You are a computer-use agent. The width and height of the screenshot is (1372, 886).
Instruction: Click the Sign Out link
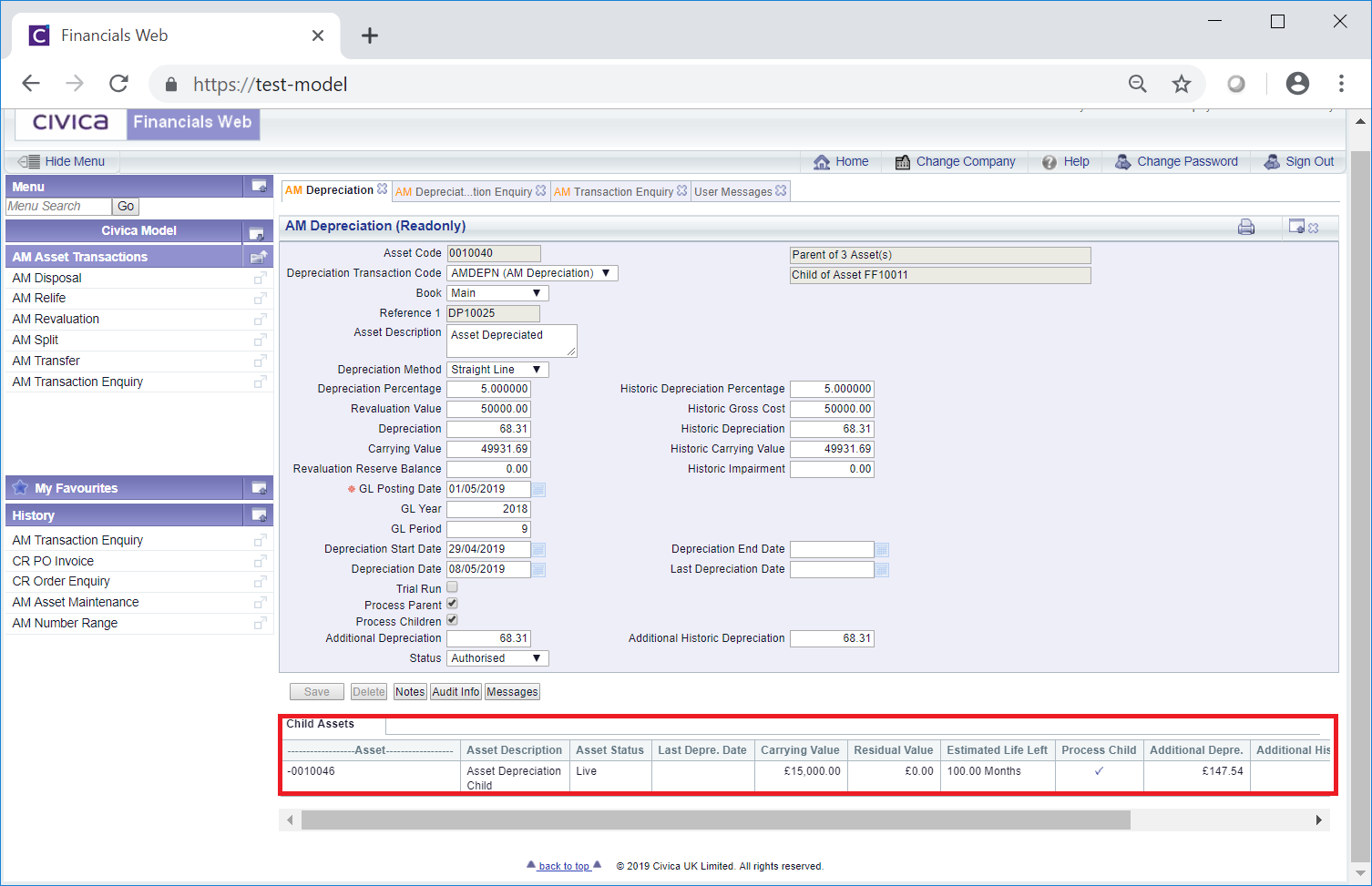coord(1298,162)
